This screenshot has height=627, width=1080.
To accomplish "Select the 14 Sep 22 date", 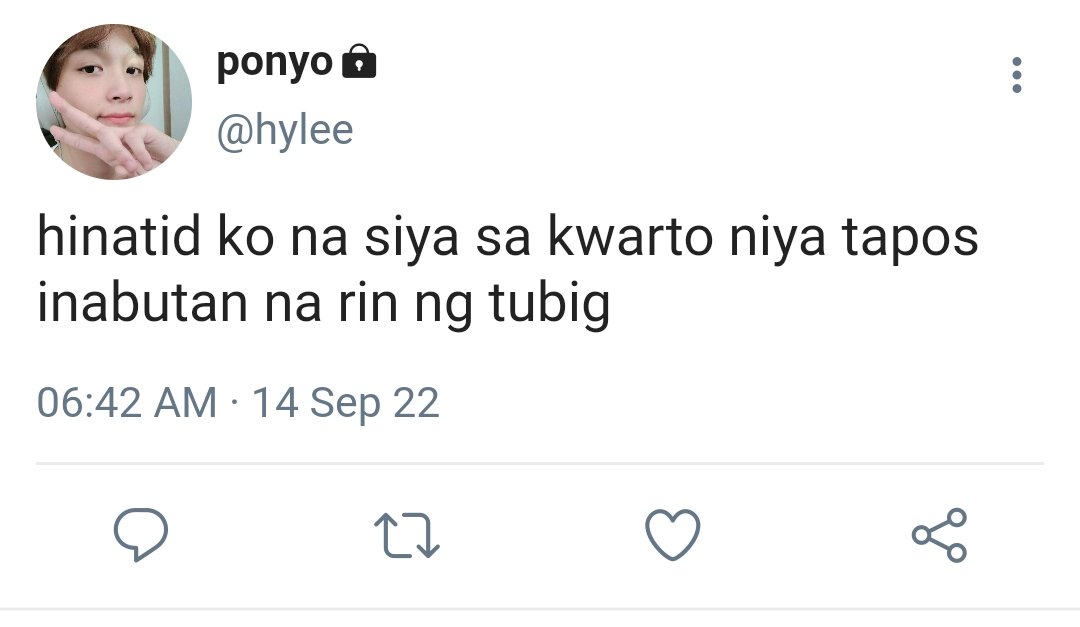I will [346, 403].
